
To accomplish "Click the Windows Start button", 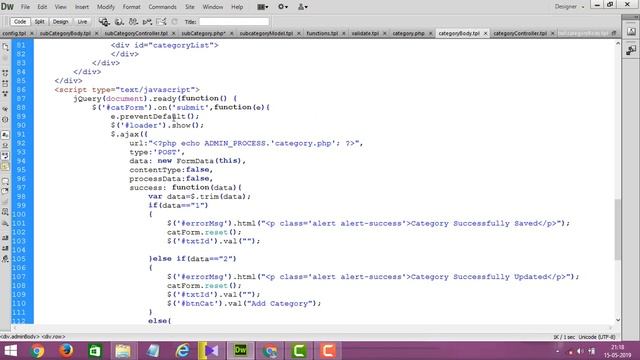I will coord(11,351).
